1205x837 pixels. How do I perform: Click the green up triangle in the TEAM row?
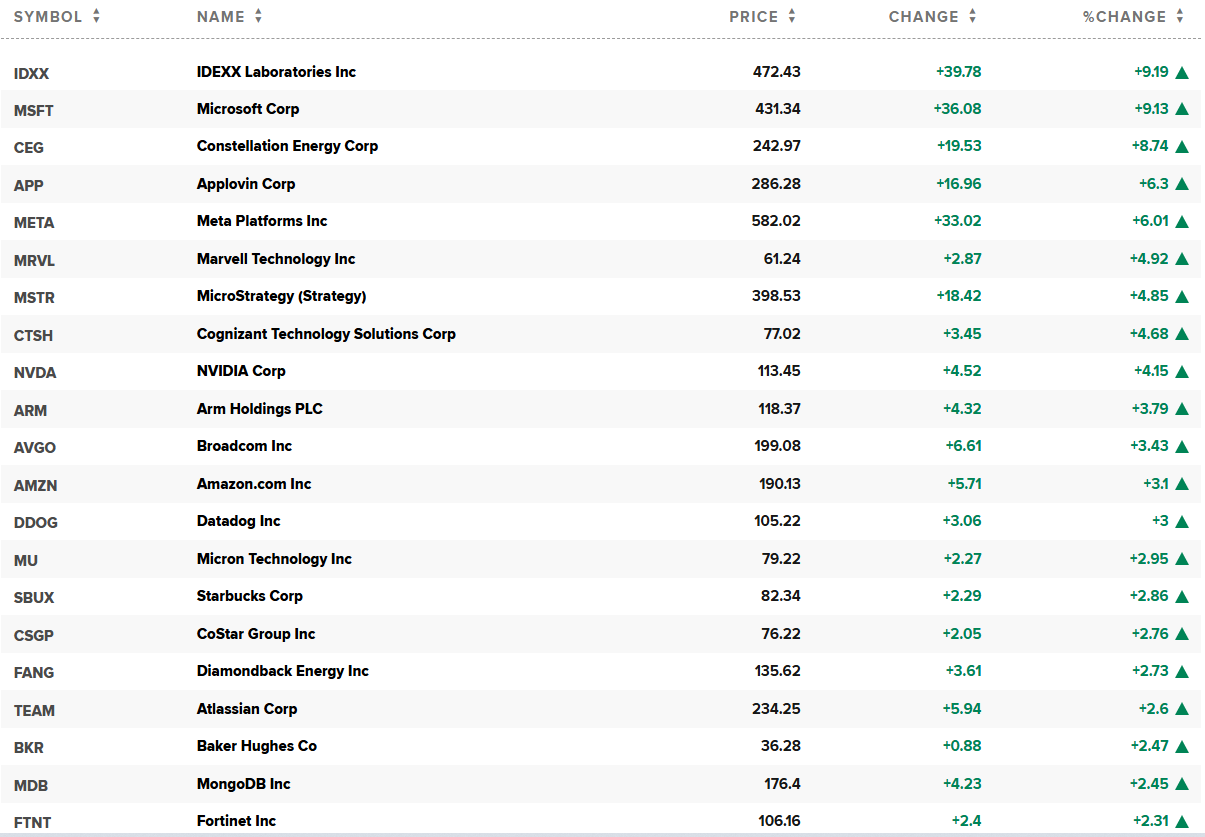1182,709
